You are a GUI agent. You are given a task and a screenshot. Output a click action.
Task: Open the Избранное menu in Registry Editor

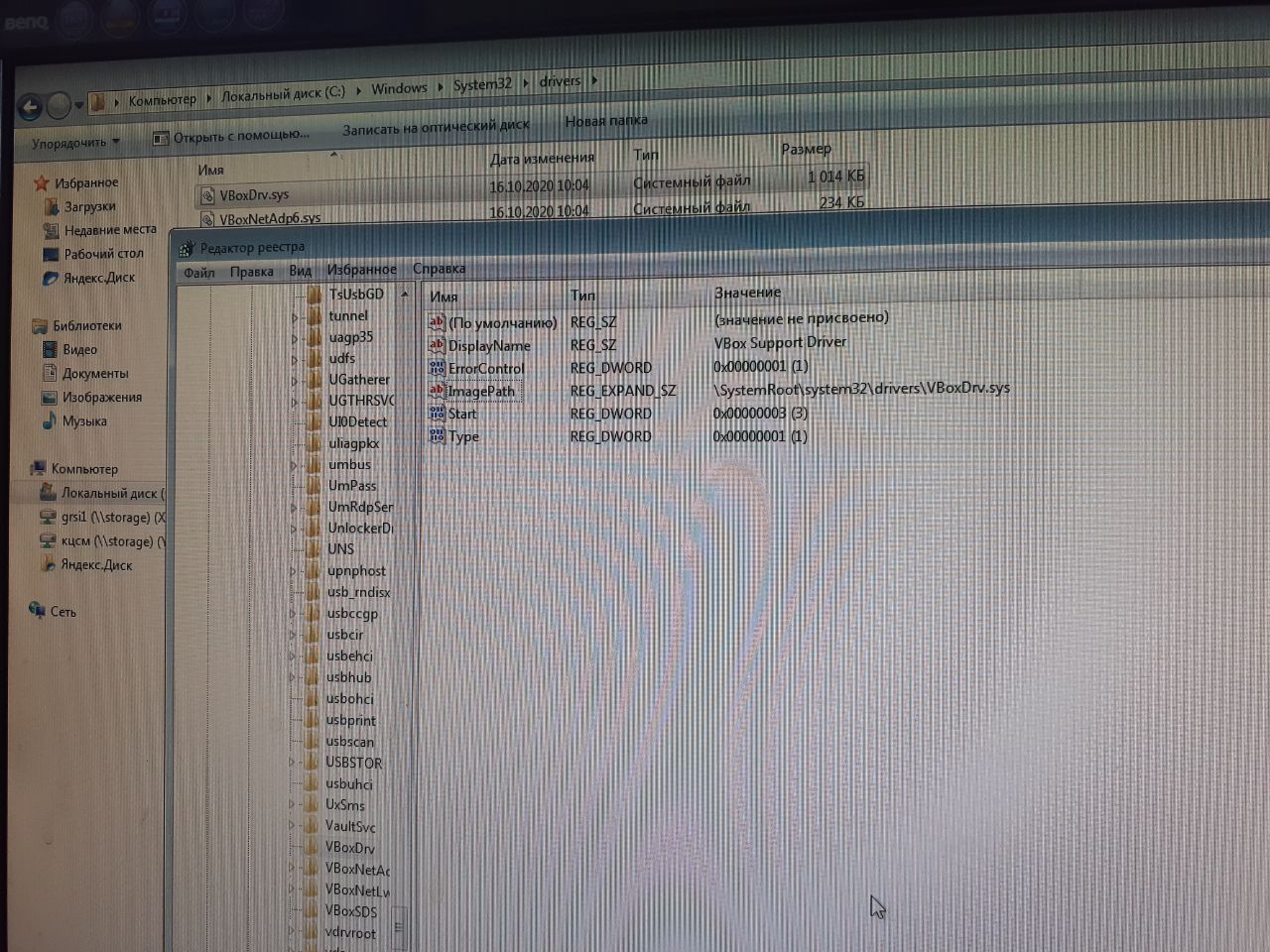point(361,270)
